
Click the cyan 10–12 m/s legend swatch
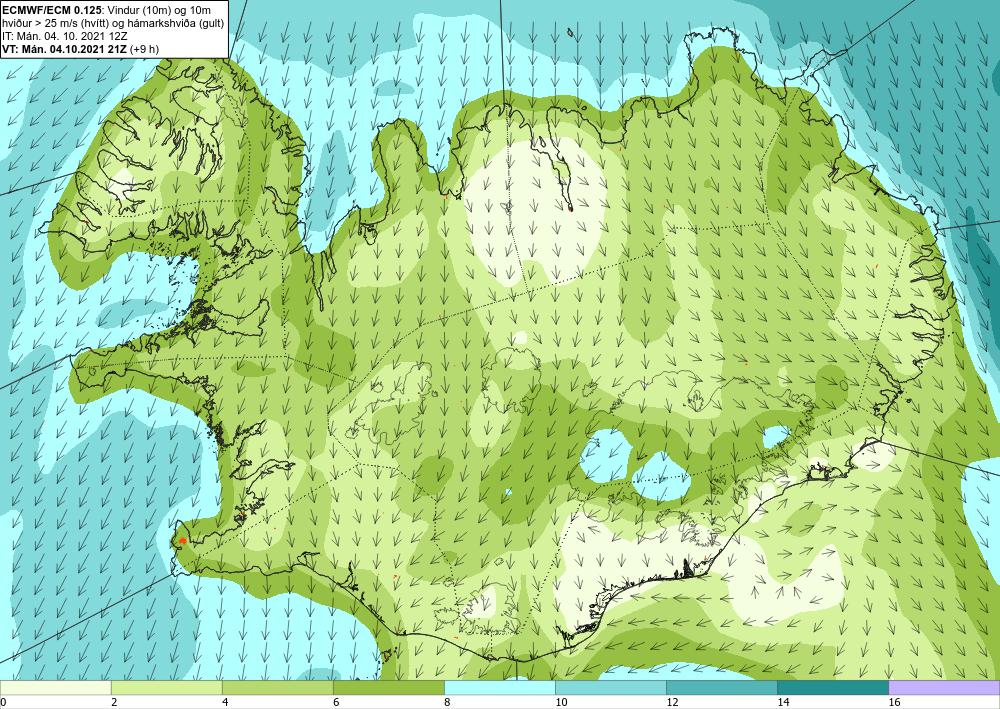(x=610, y=688)
